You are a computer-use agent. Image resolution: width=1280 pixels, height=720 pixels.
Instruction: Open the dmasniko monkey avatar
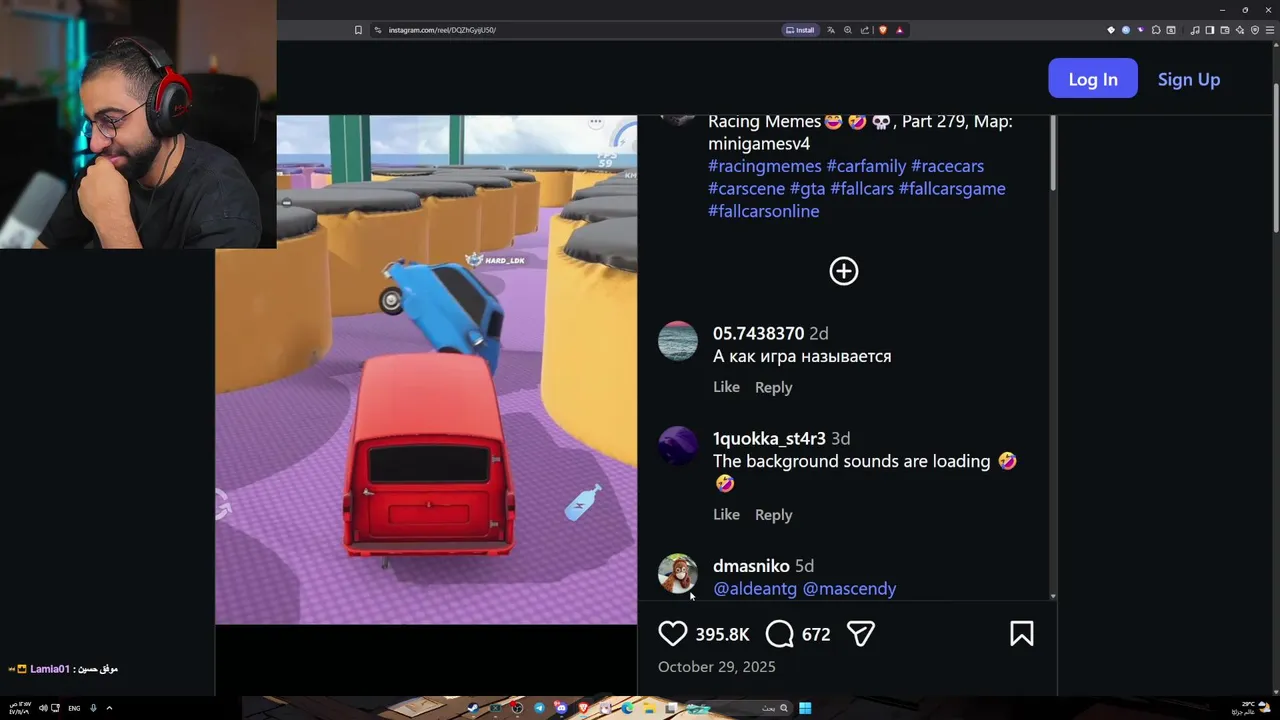[x=678, y=574]
